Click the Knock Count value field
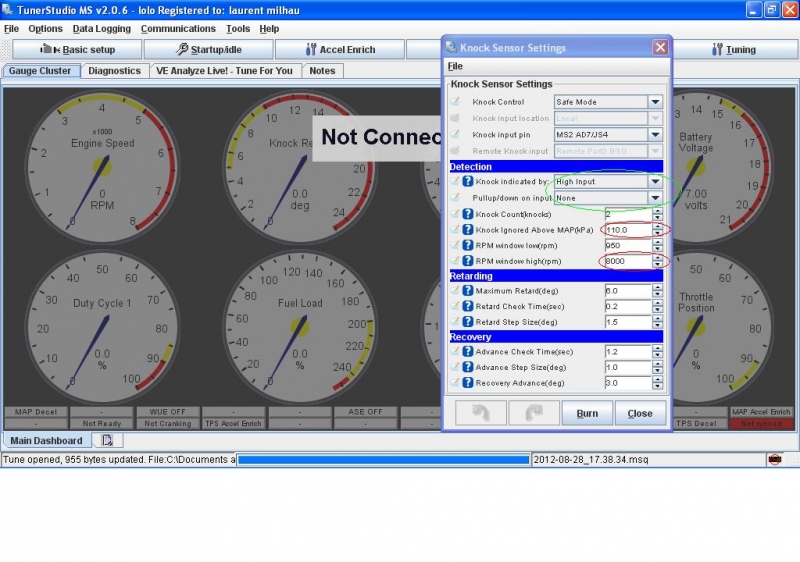 pos(628,214)
